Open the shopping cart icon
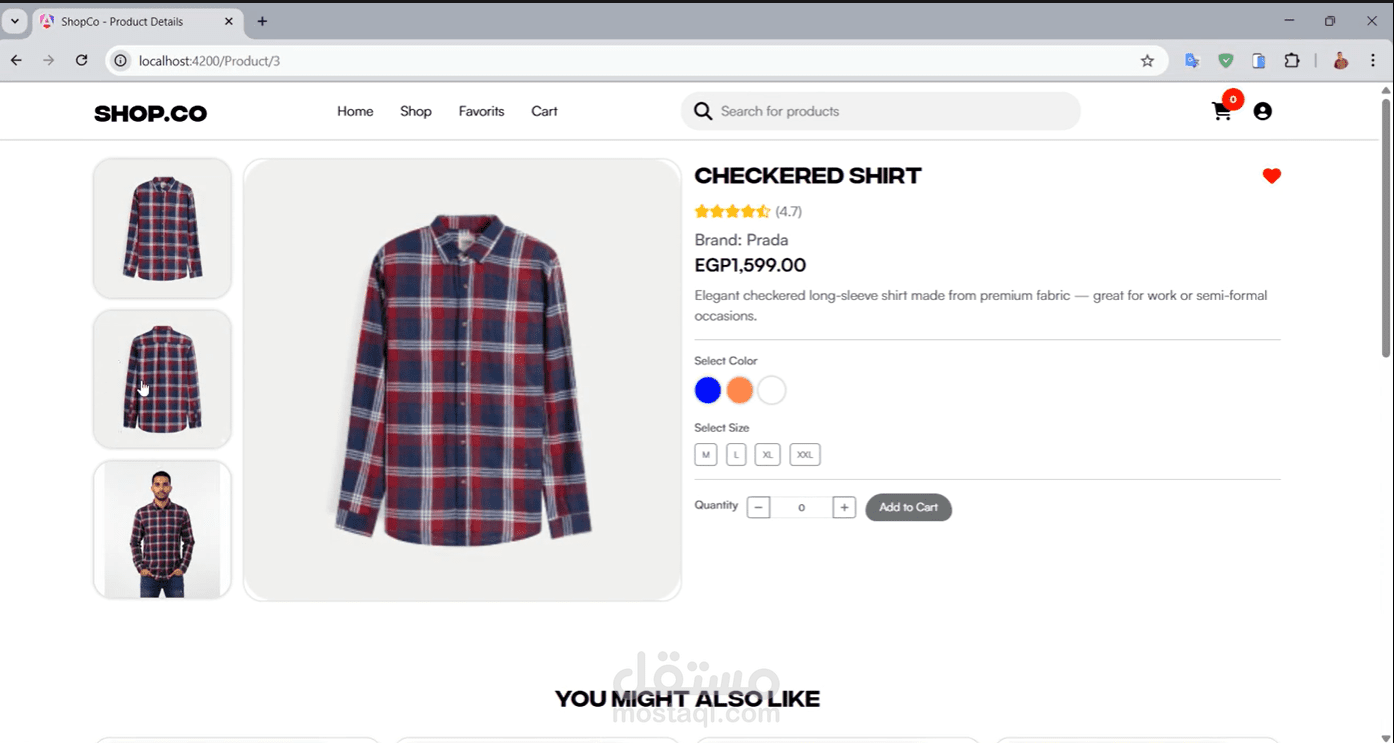Screen dimensions: 1394x743 1221,112
